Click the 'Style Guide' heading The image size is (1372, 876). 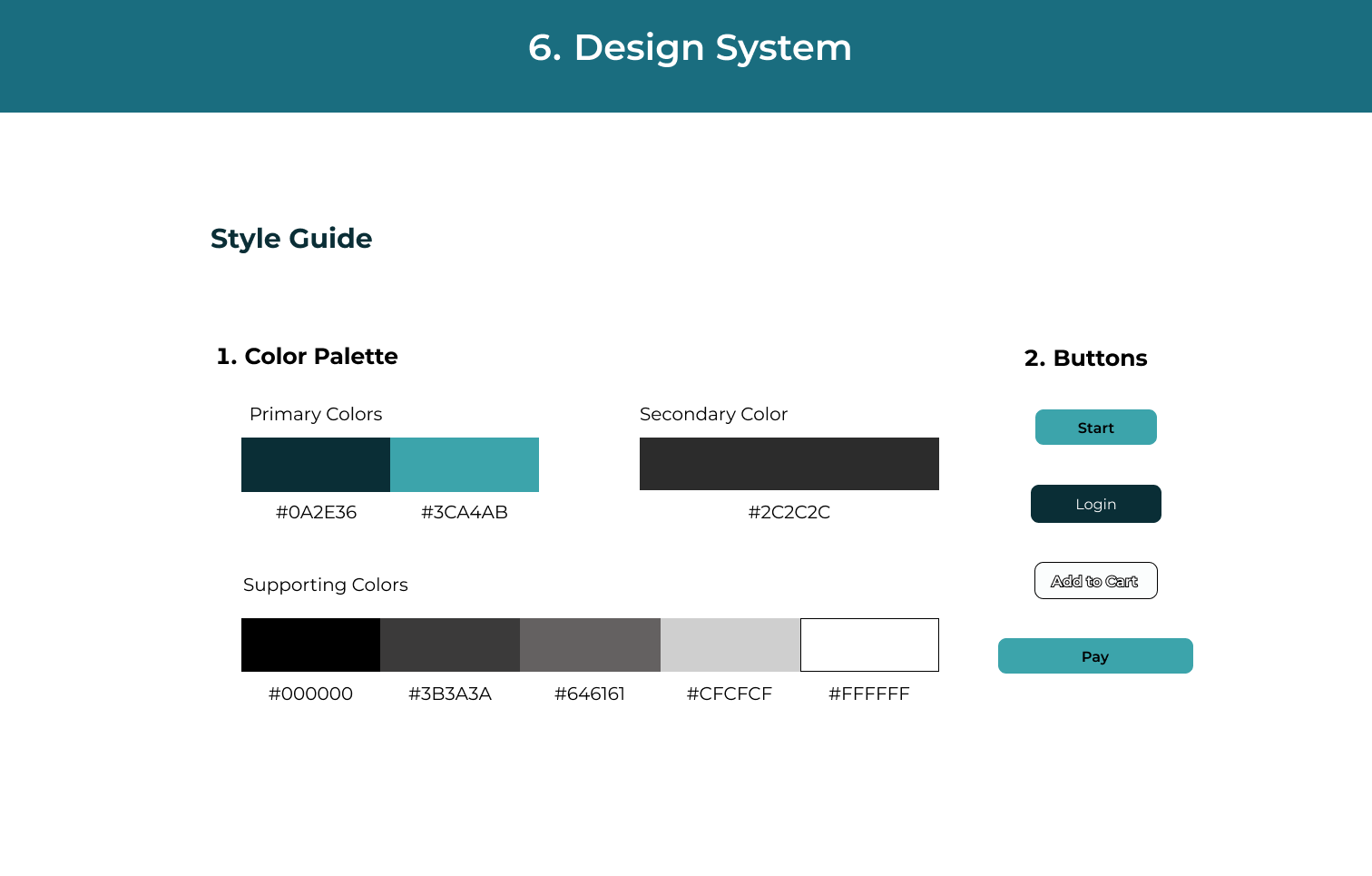(291, 238)
